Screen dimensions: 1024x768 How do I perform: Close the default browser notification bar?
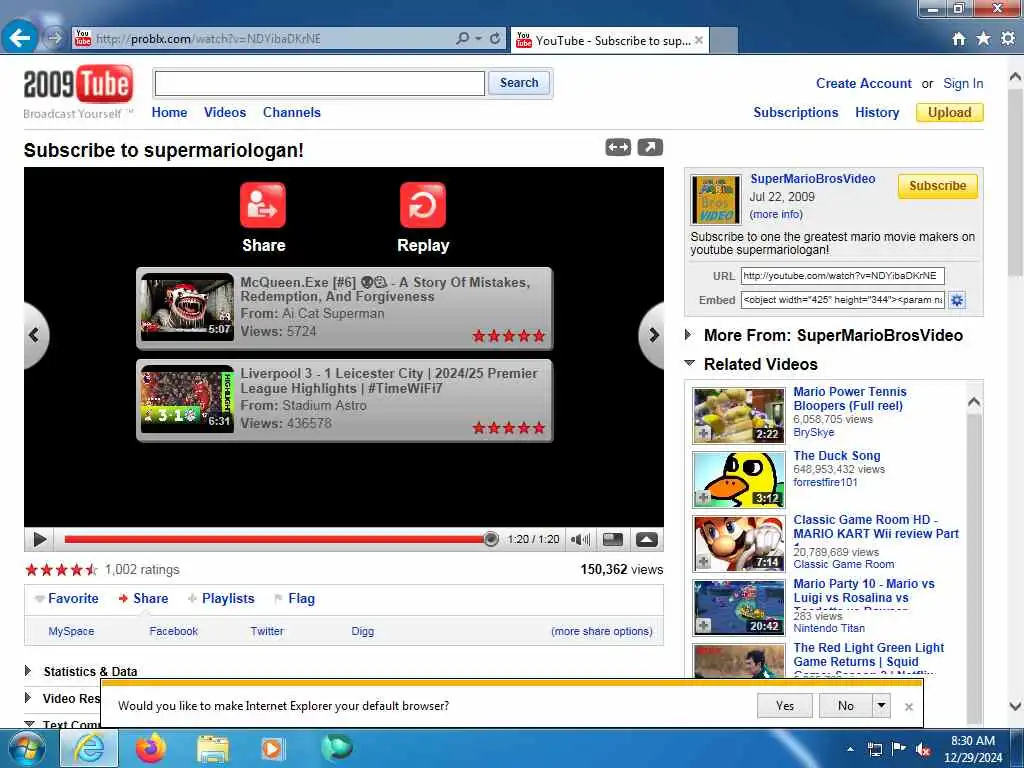click(908, 706)
